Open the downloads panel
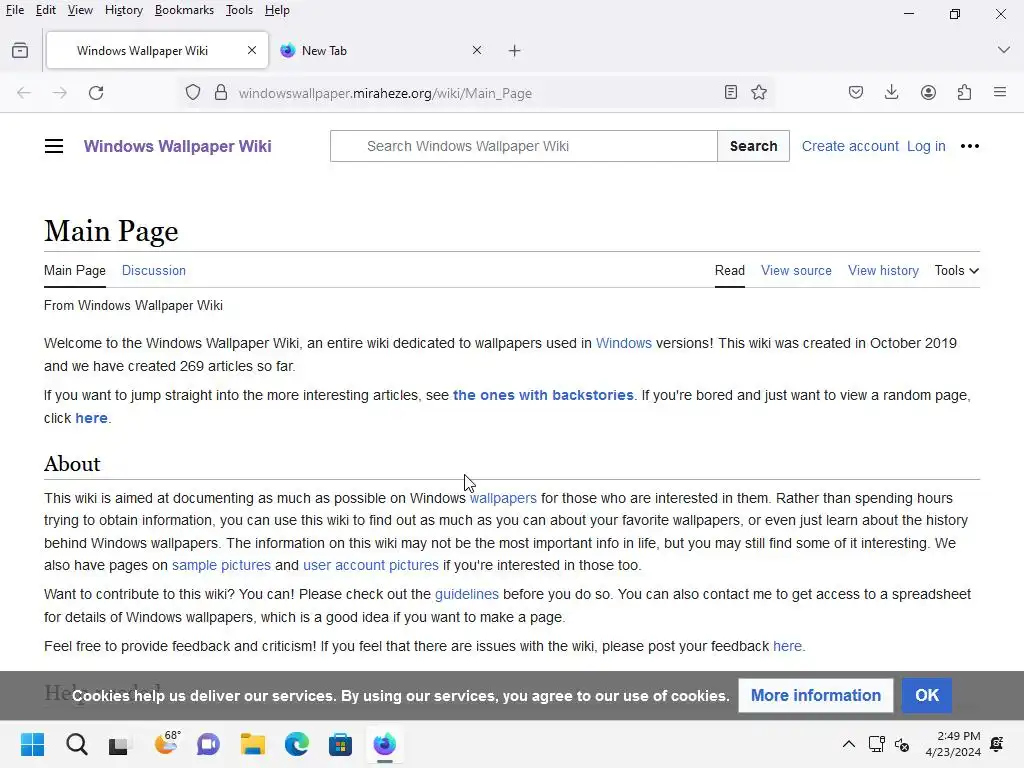The image size is (1024, 768). tap(891, 93)
